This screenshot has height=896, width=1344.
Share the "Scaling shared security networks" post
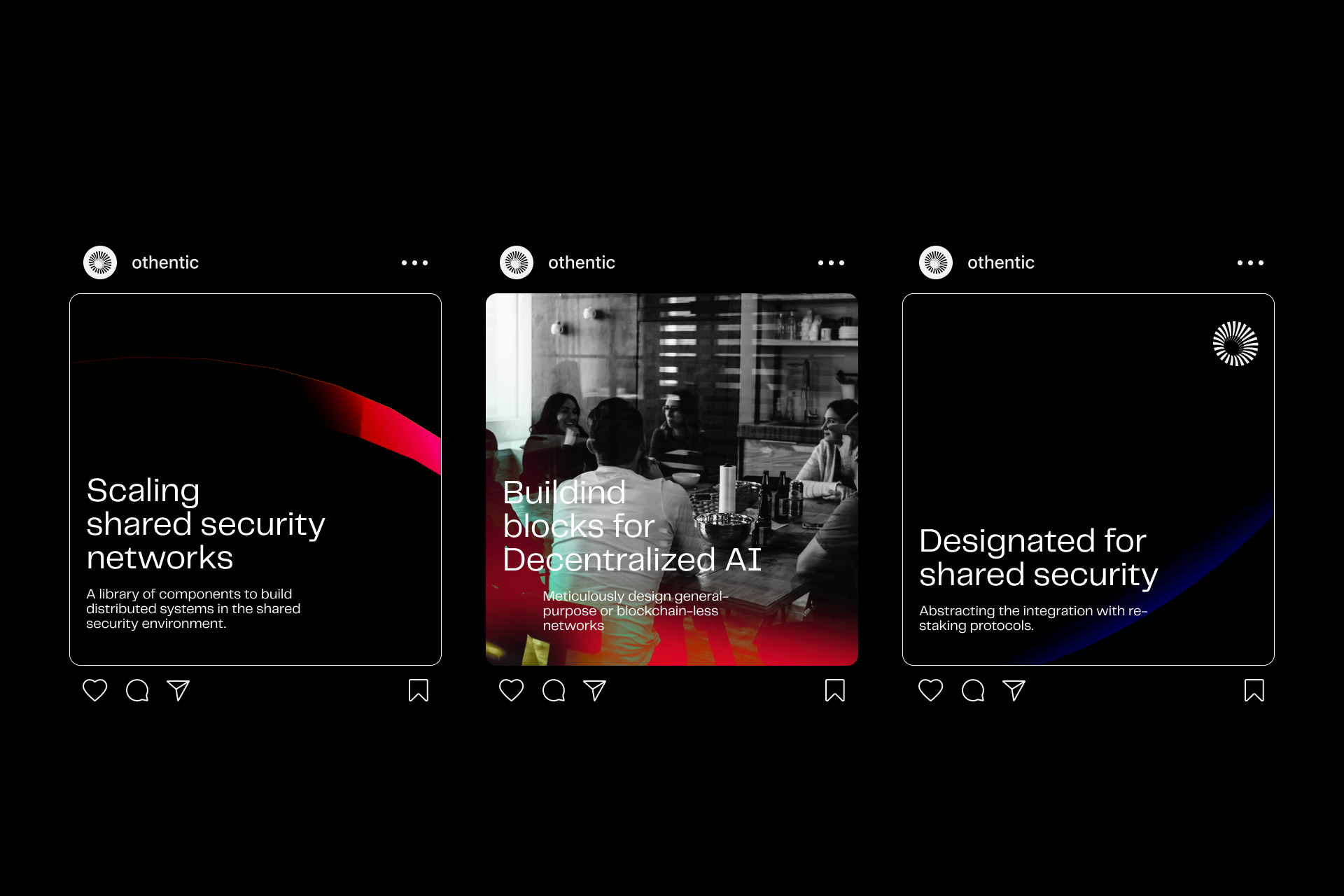(x=178, y=690)
